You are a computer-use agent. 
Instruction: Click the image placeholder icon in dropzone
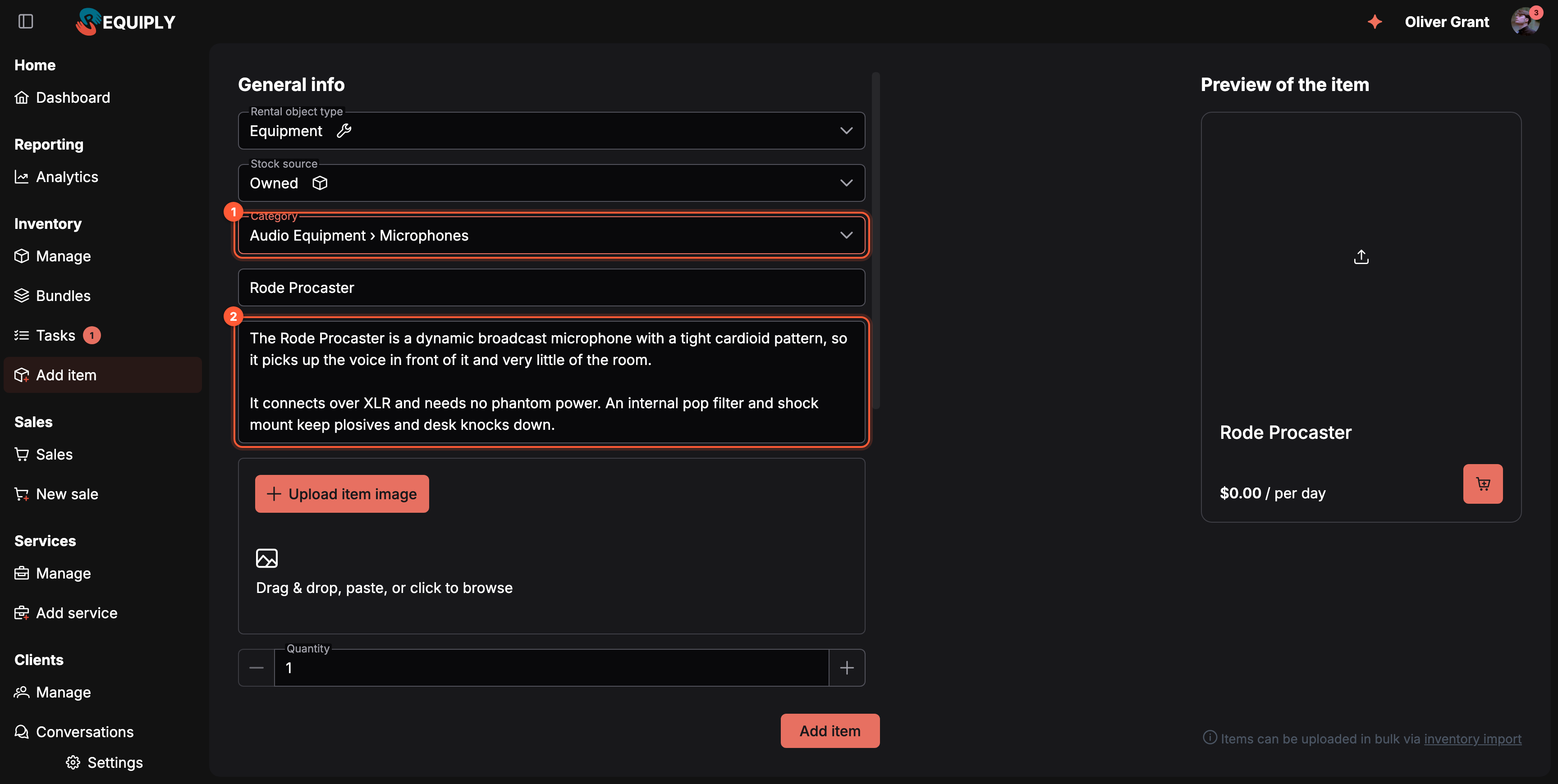pos(267,558)
